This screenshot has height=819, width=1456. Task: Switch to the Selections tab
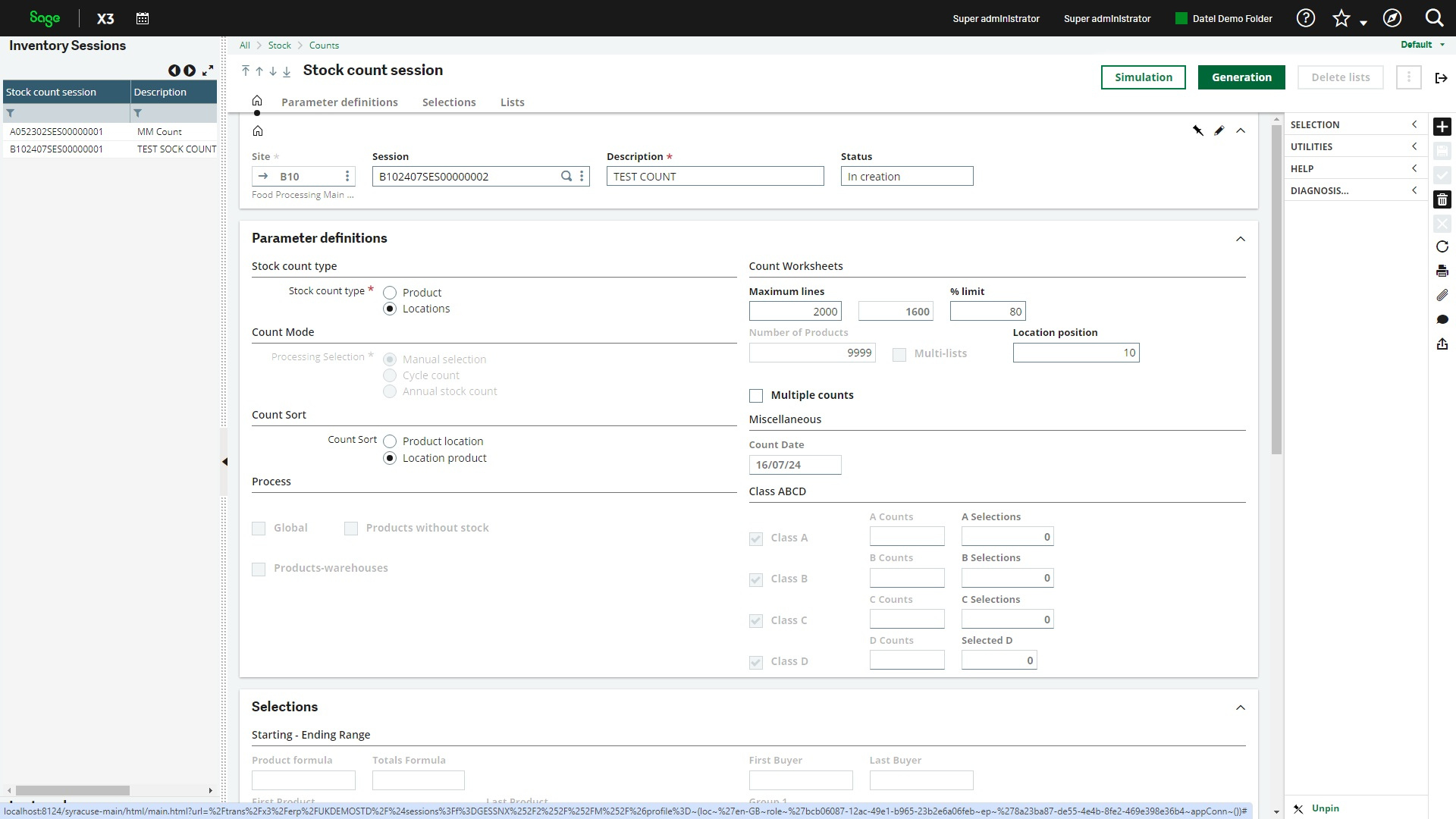pos(448,102)
